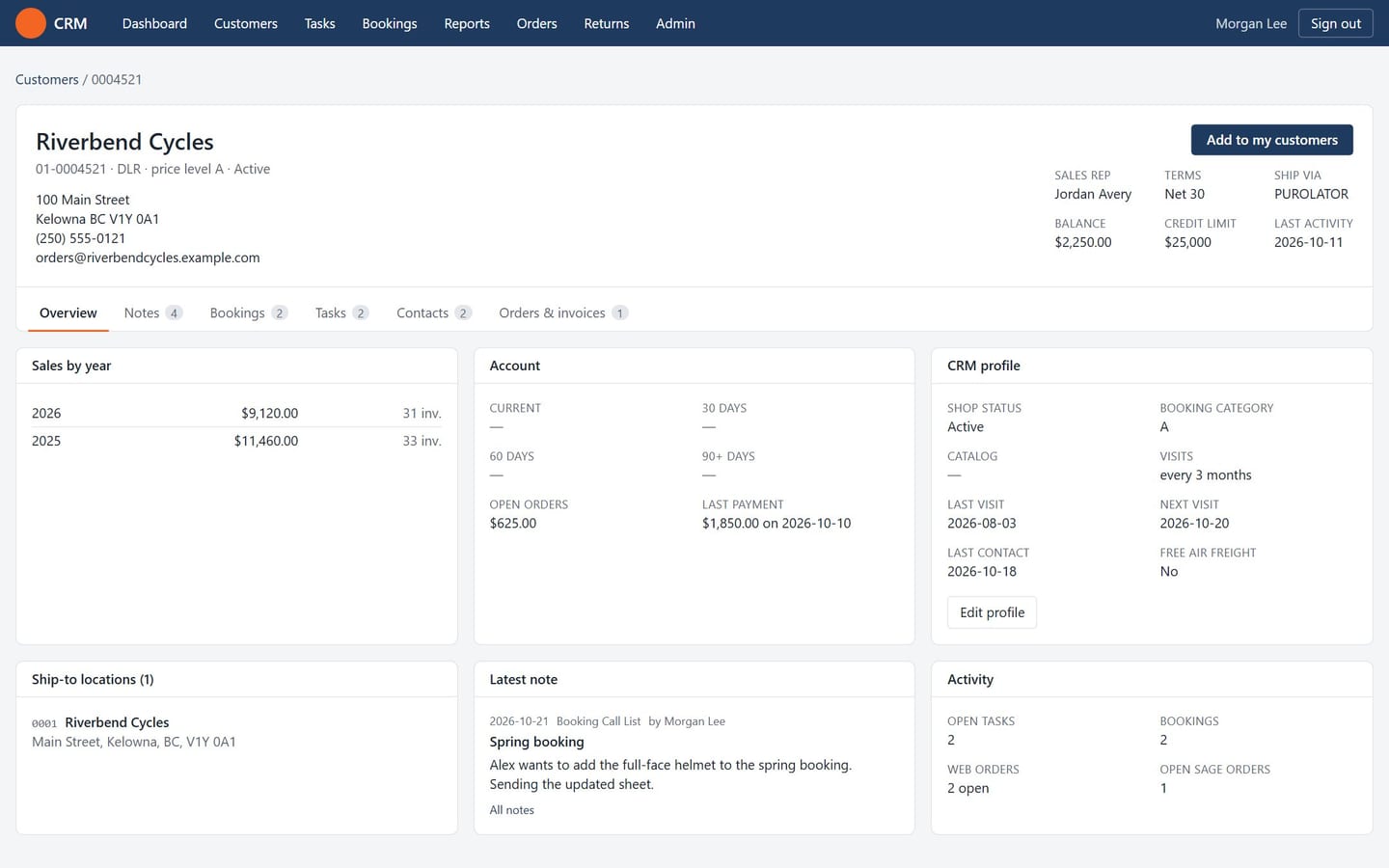The width and height of the screenshot is (1389, 868).
Task: Click the Morgan Lee user name
Action: tap(1251, 23)
